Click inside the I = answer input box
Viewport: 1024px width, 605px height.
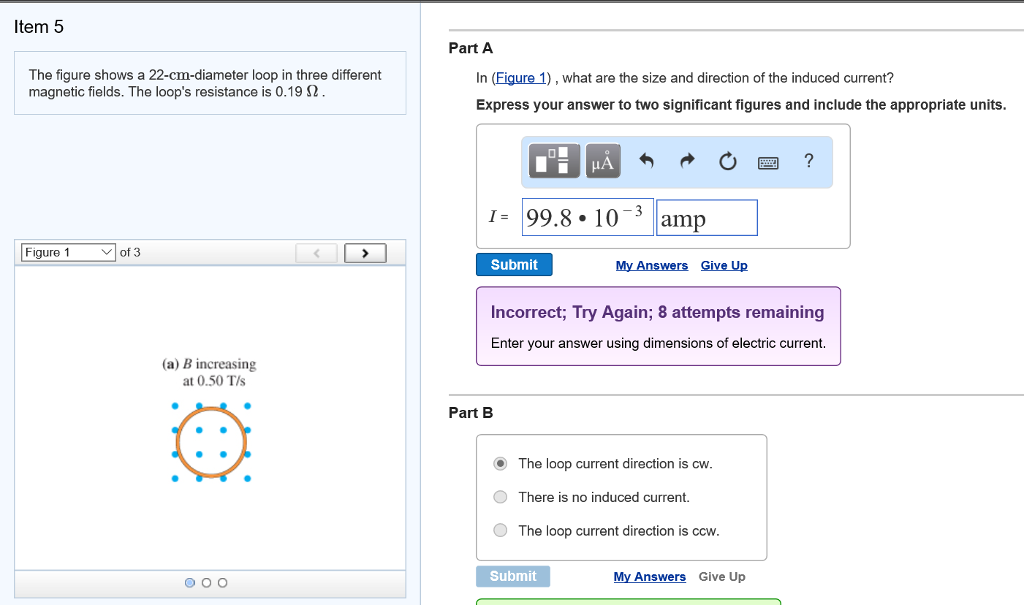click(x=587, y=217)
